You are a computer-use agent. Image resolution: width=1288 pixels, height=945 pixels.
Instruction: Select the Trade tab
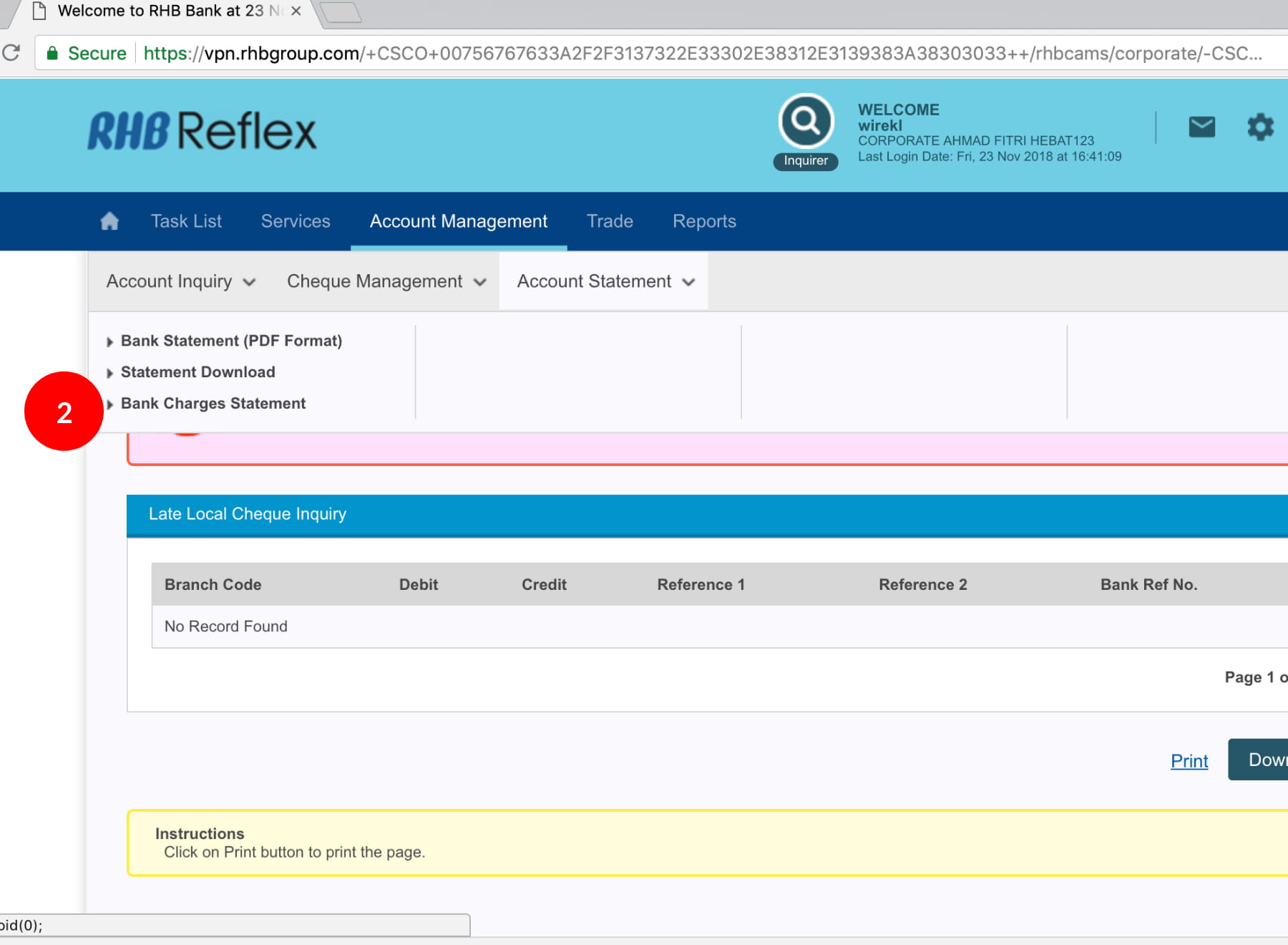[610, 221]
